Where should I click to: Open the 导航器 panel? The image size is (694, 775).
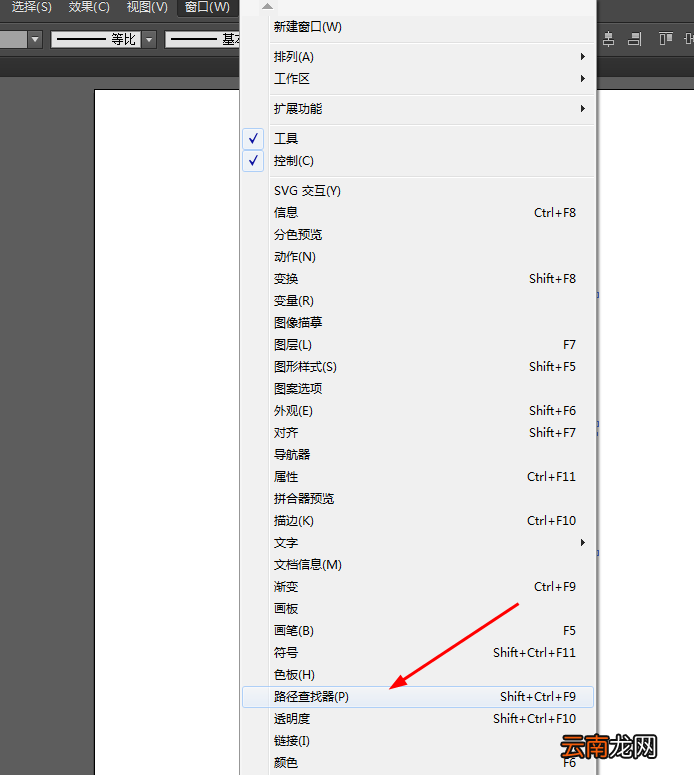point(418,455)
